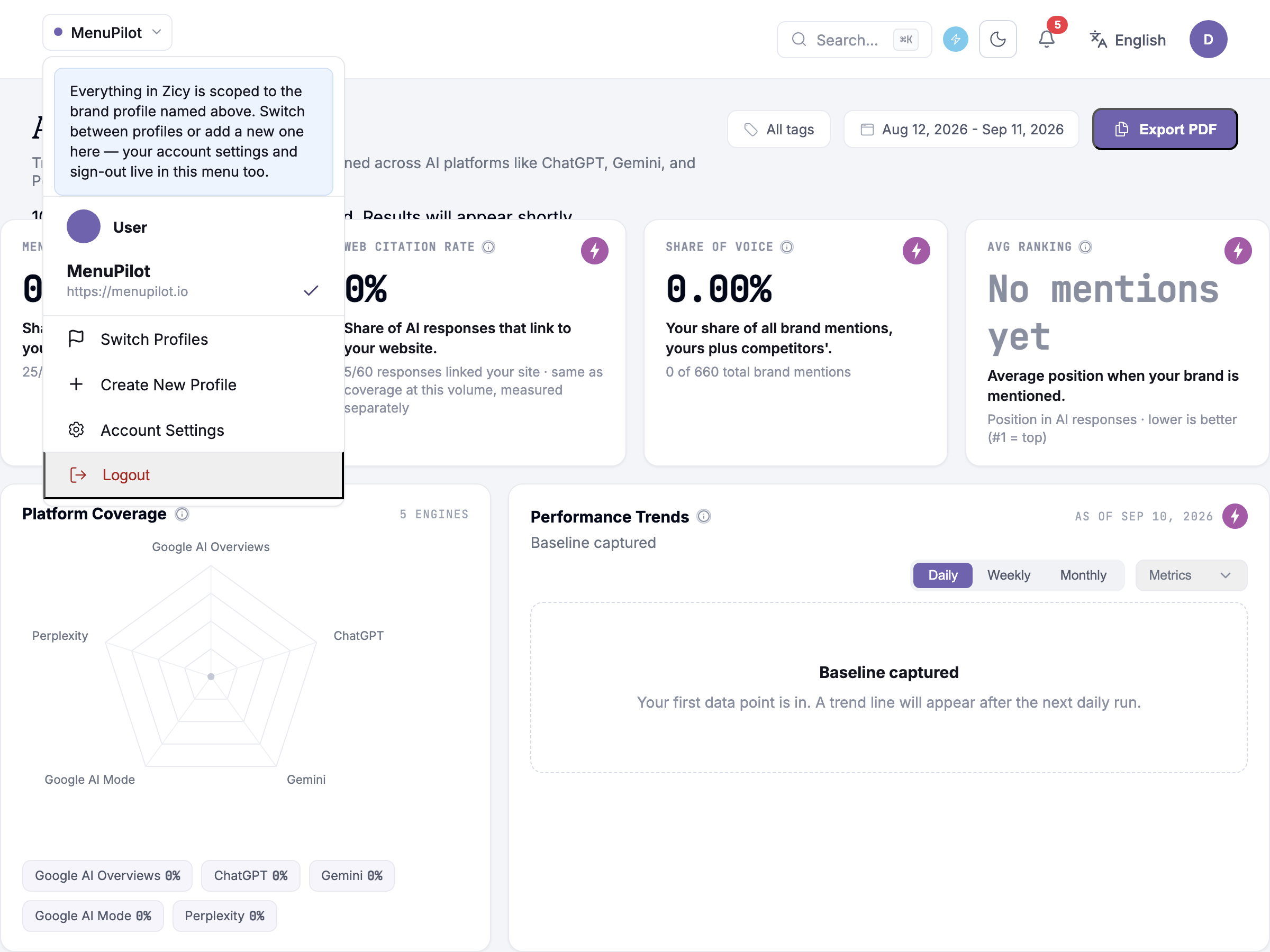This screenshot has width=1270, height=952.
Task: Click the "5 ENGINES" label
Action: (434, 514)
